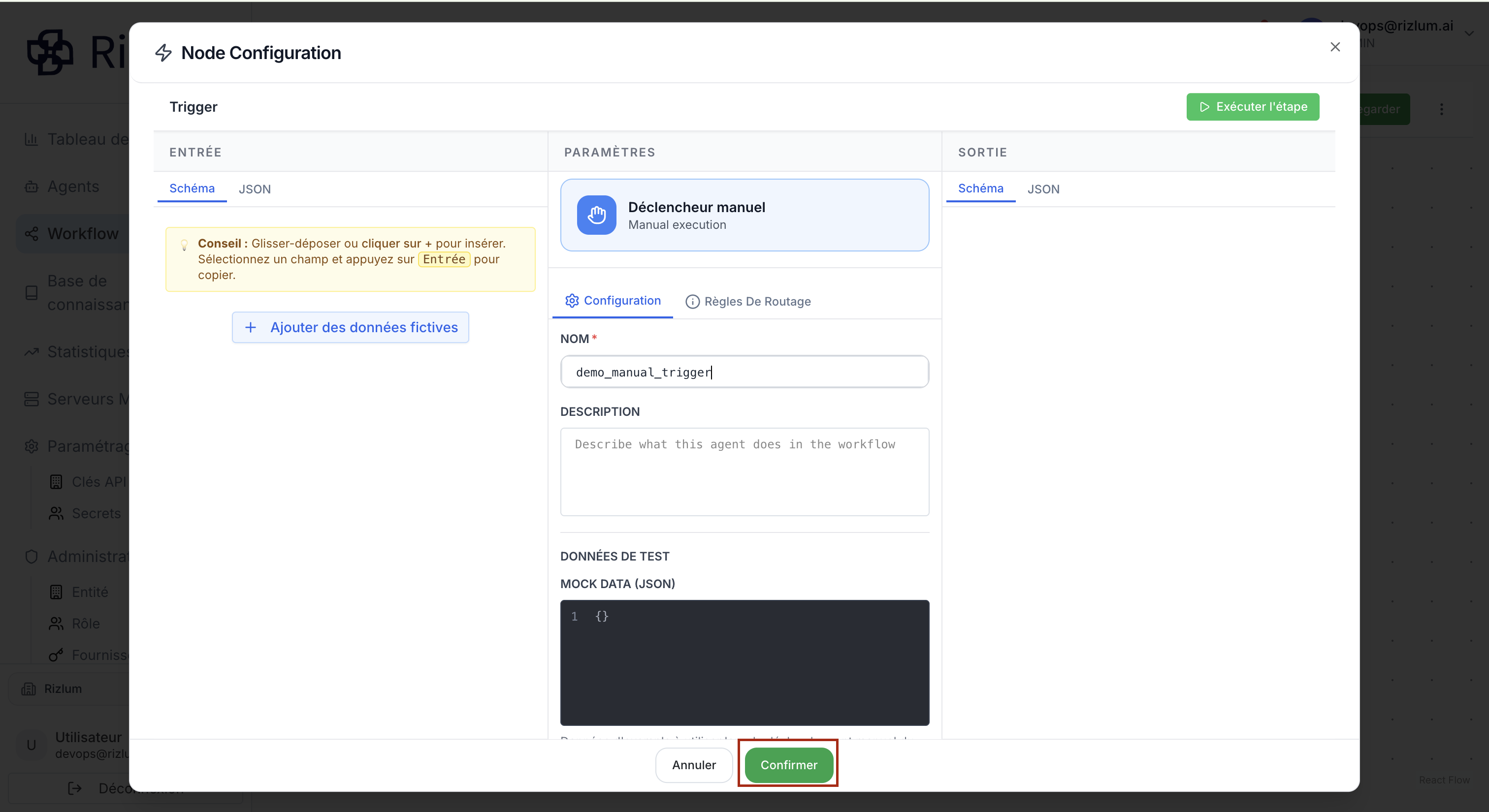The image size is (1489, 812).
Task: Click the Annuler button
Action: (x=694, y=765)
